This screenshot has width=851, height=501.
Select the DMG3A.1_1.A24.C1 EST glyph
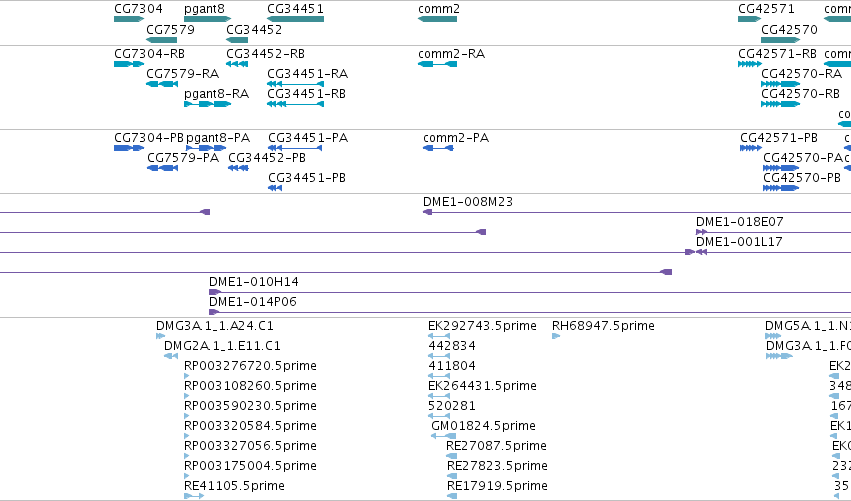(x=161, y=337)
